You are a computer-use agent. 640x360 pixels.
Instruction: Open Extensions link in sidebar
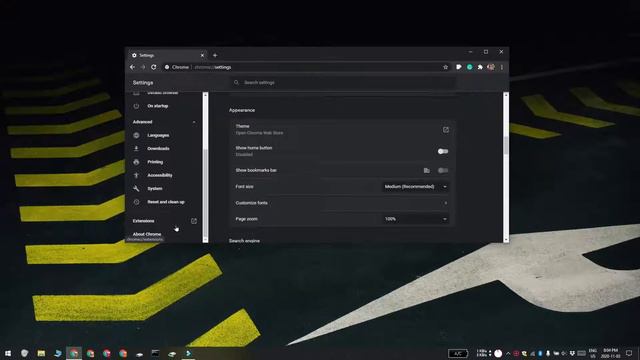tap(163, 221)
